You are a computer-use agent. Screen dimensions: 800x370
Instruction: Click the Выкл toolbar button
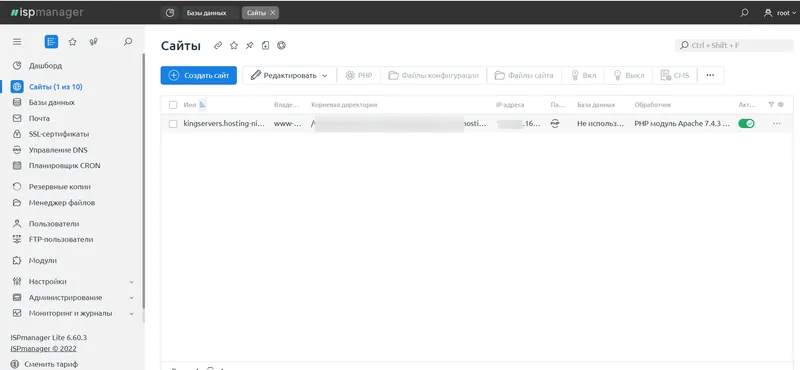click(629, 76)
